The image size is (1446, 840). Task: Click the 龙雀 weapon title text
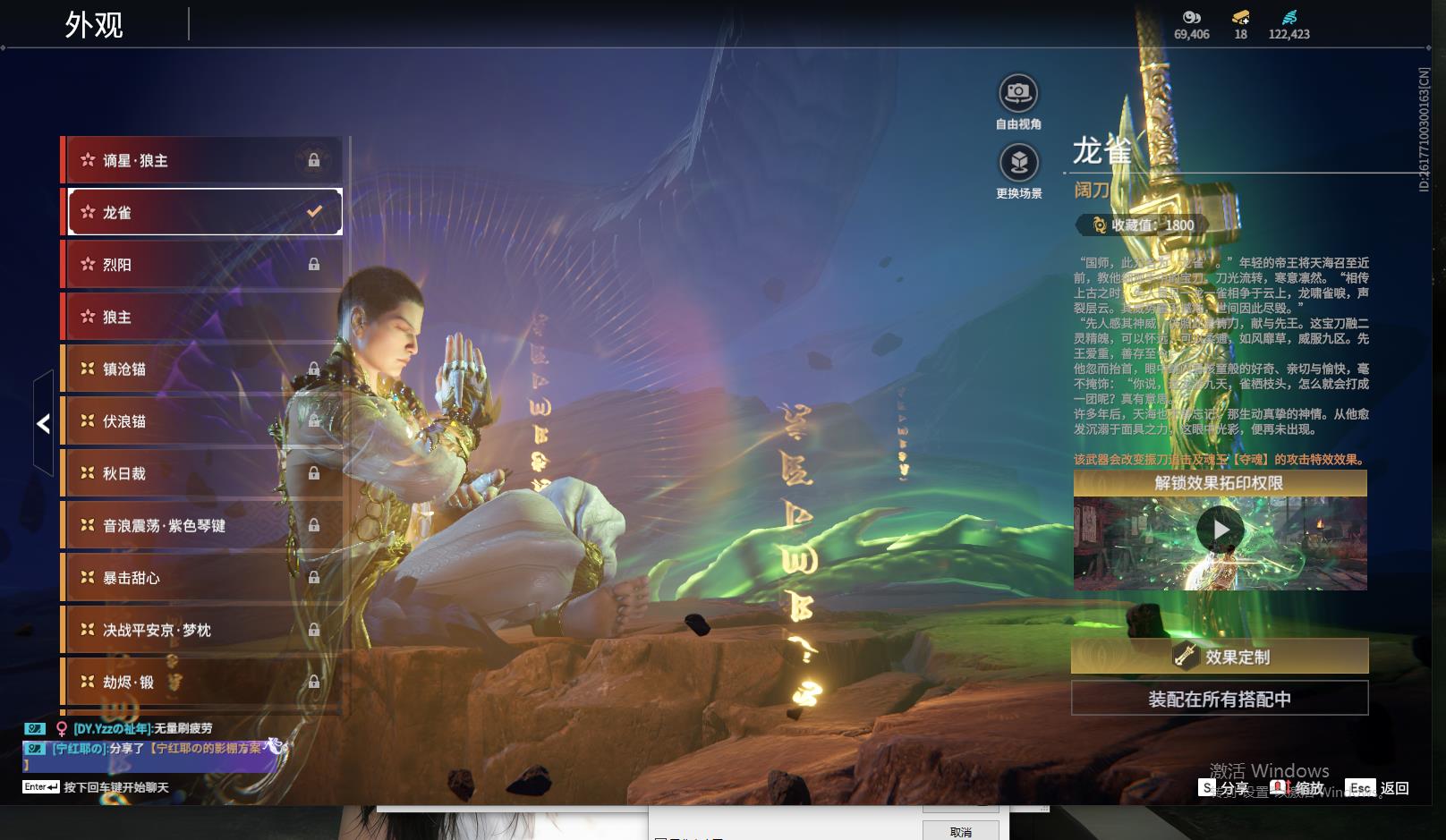[x=1102, y=150]
